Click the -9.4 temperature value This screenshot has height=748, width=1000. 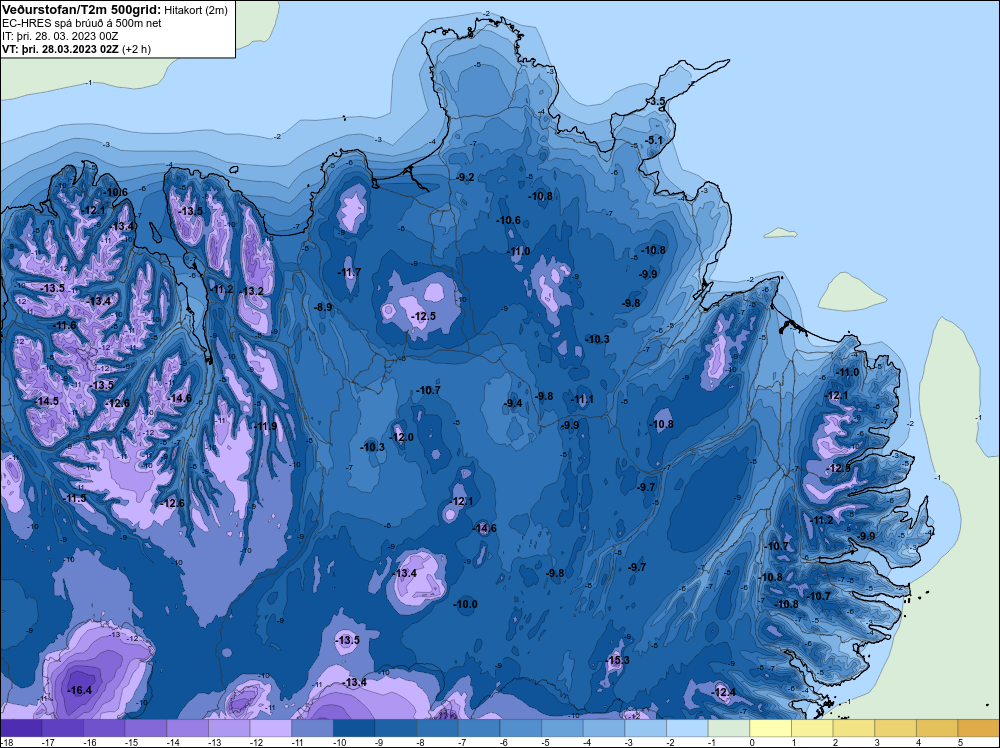point(513,403)
